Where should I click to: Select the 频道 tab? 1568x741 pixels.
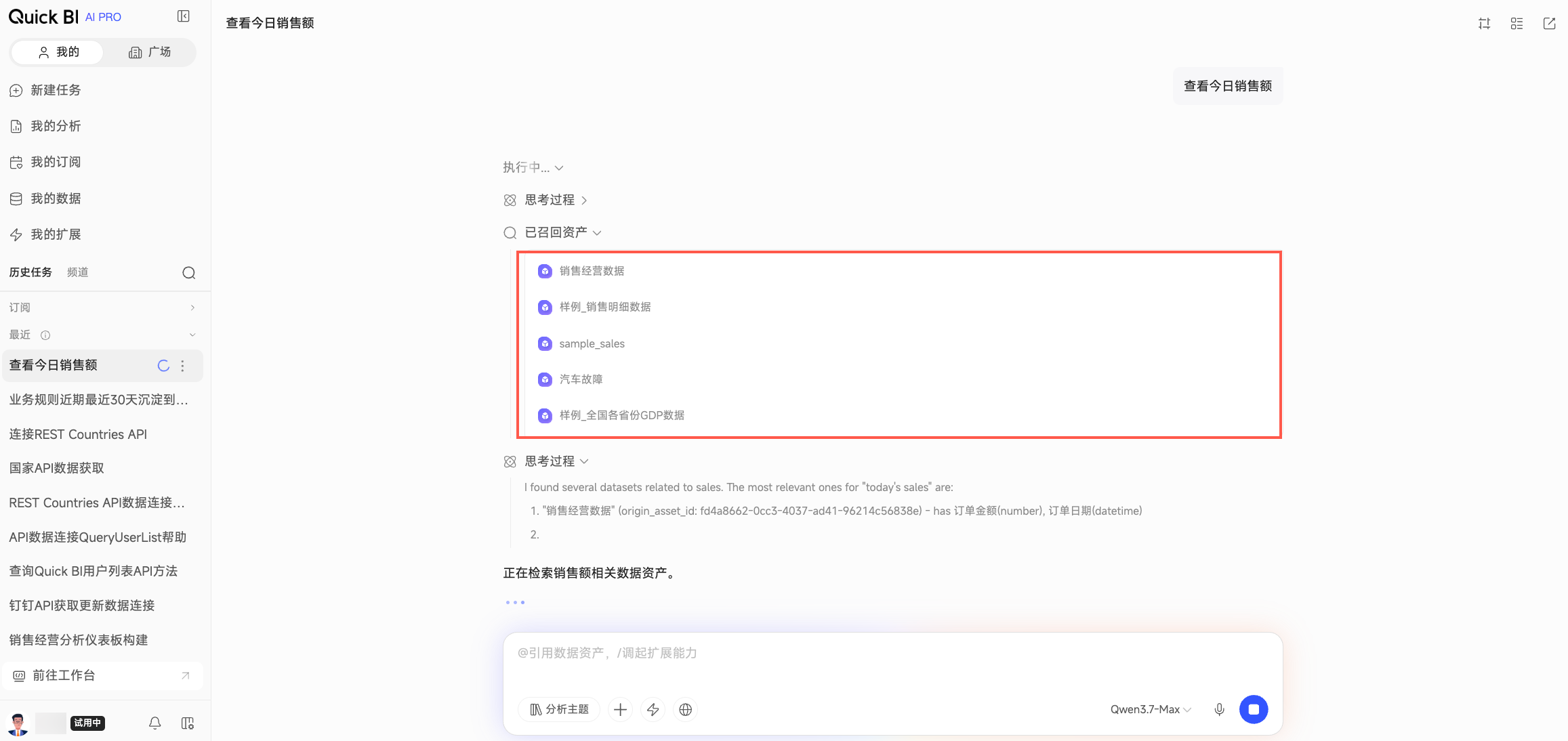click(78, 272)
